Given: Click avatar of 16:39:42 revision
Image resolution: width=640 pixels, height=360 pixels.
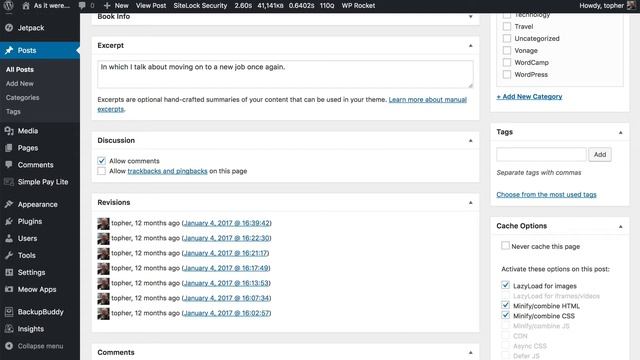Looking at the screenshot, I should (x=103, y=223).
